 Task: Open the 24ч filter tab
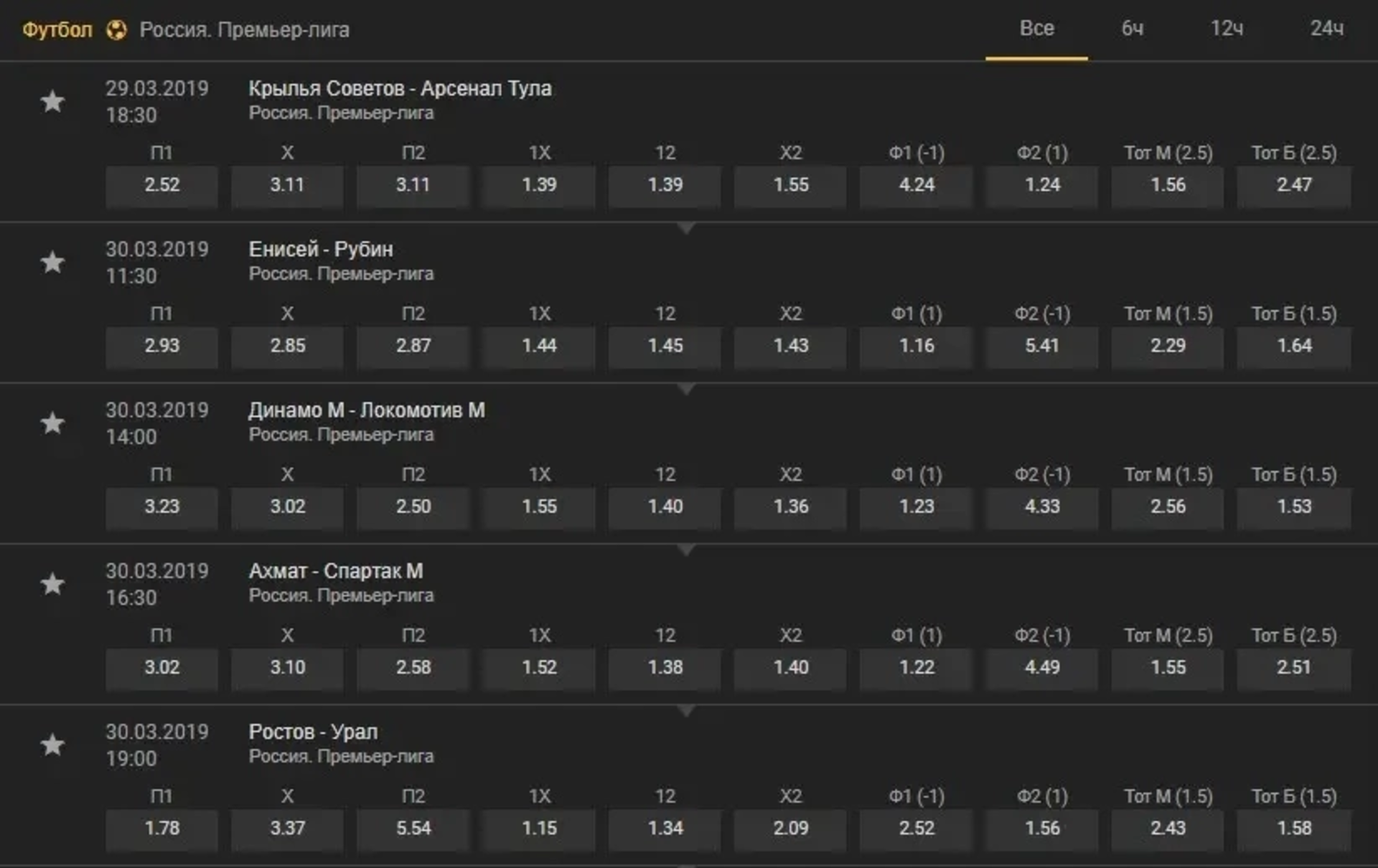pyautogui.click(x=1326, y=29)
